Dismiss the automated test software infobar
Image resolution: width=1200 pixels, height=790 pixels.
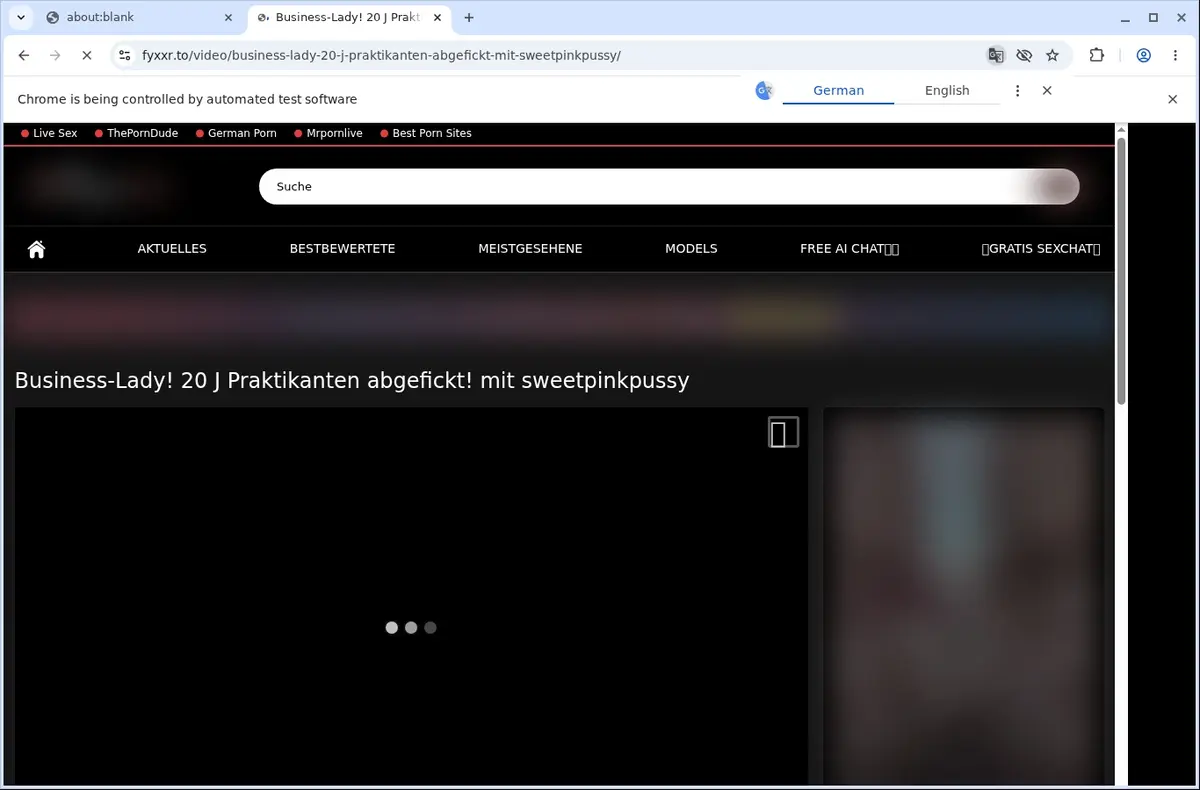tap(1173, 99)
